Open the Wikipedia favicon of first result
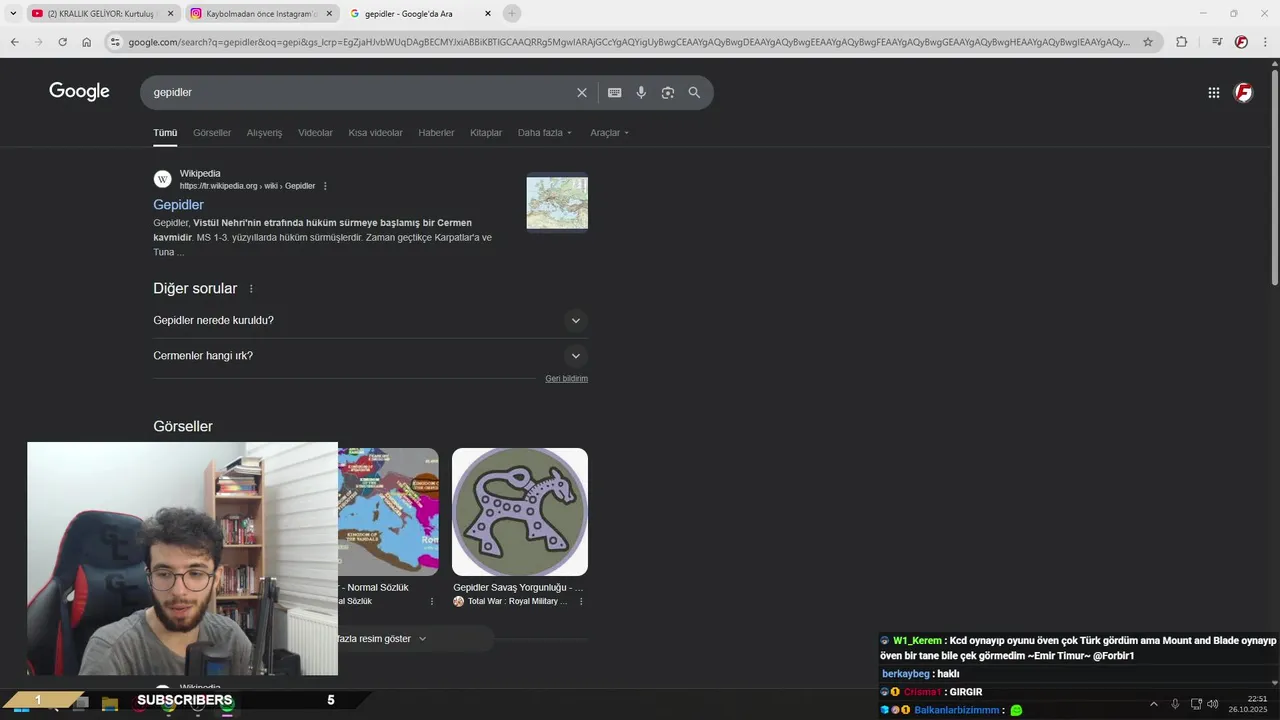Screen dimensions: 1280x720 click(x=162, y=179)
